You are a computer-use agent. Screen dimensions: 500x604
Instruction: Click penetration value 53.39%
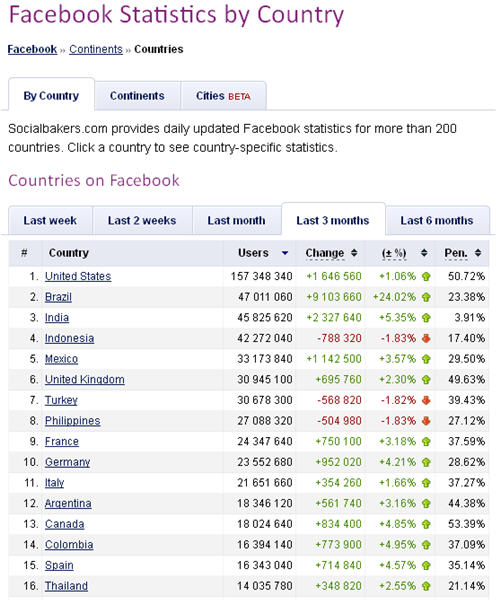point(466,524)
